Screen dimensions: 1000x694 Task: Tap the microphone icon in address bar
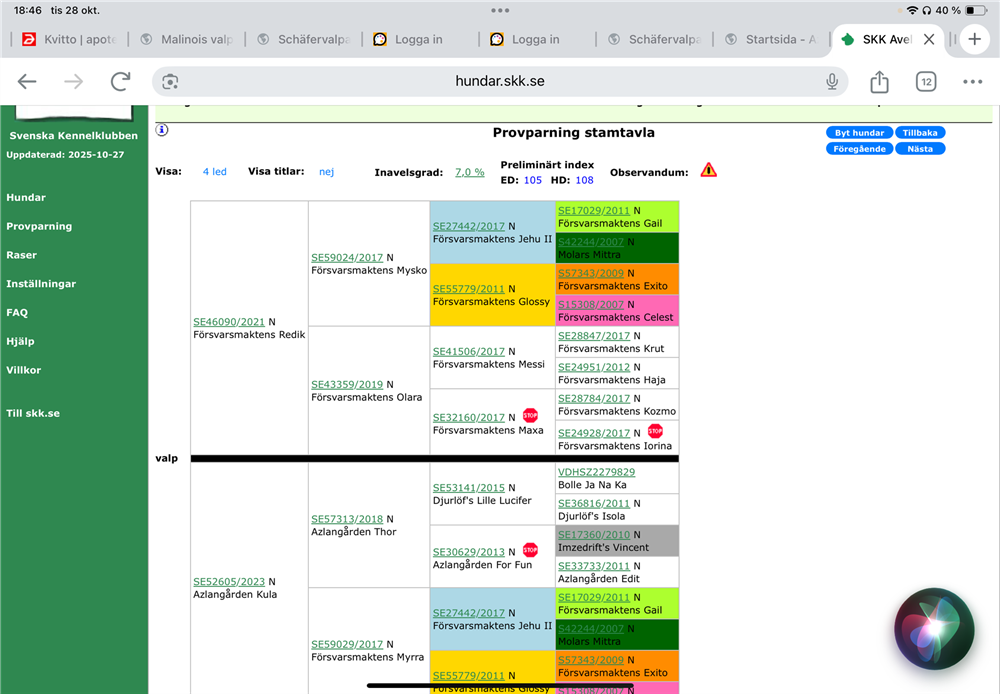point(832,82)
